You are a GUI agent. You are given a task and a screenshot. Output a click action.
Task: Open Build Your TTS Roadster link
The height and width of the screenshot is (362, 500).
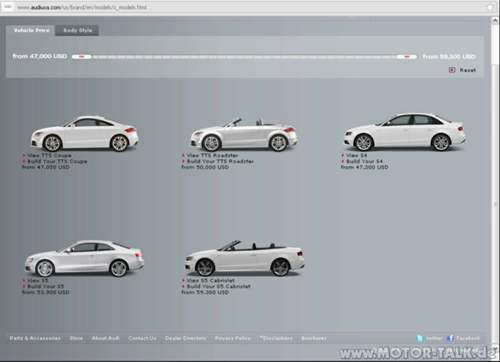point(220,161)
